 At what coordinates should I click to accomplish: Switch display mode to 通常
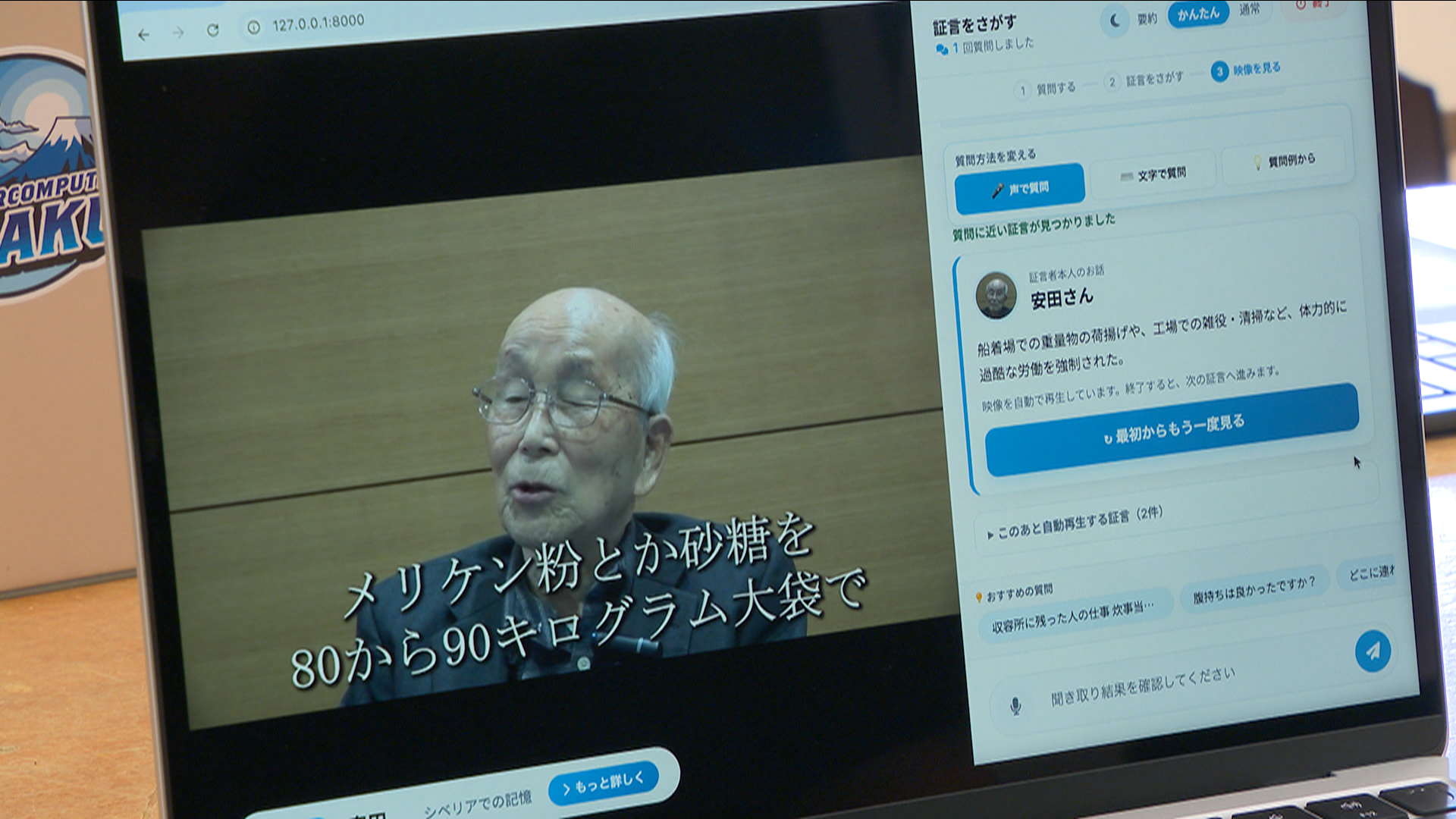1249,10
